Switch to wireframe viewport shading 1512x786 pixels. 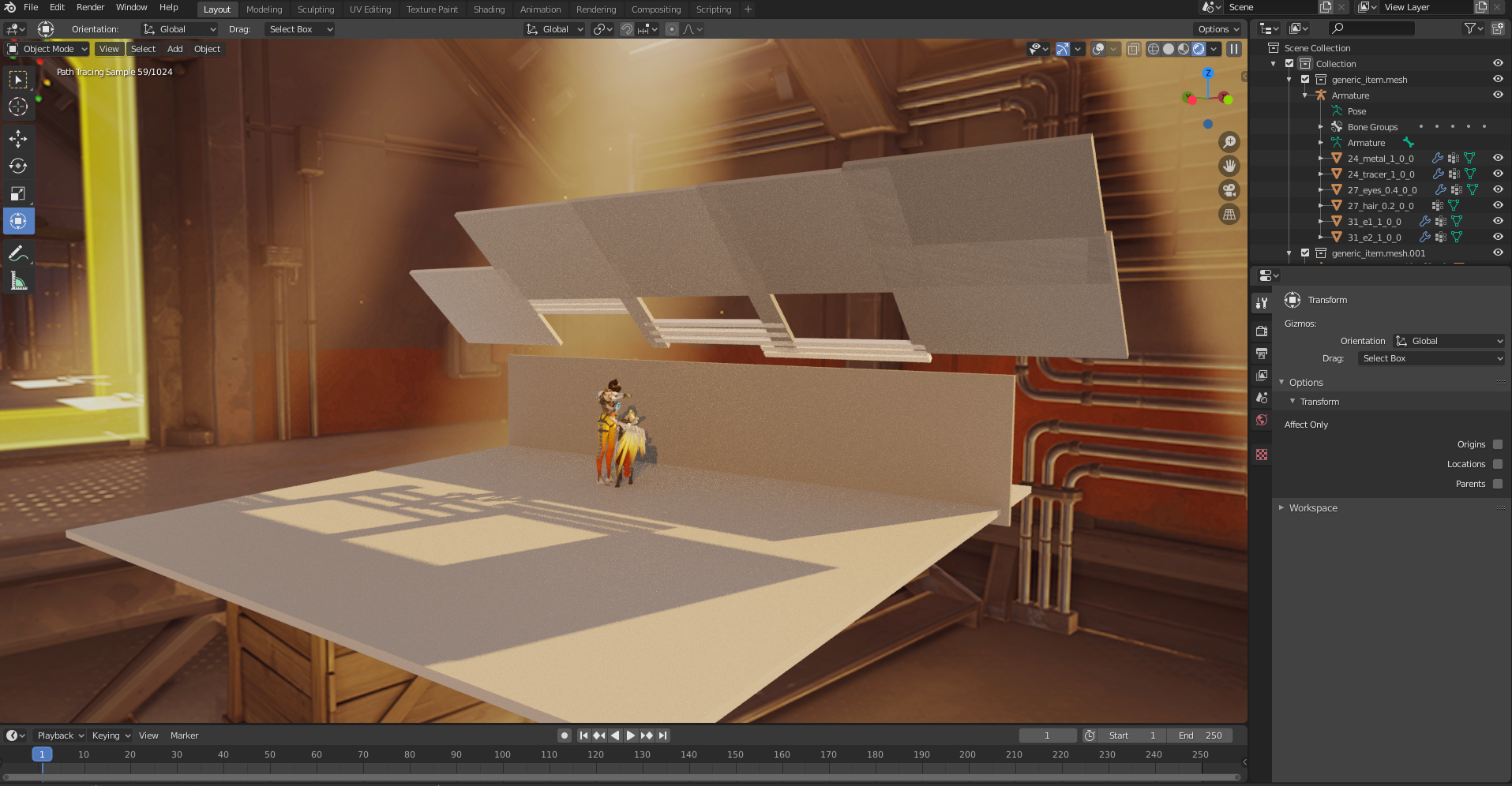[x=1154, y=49]
